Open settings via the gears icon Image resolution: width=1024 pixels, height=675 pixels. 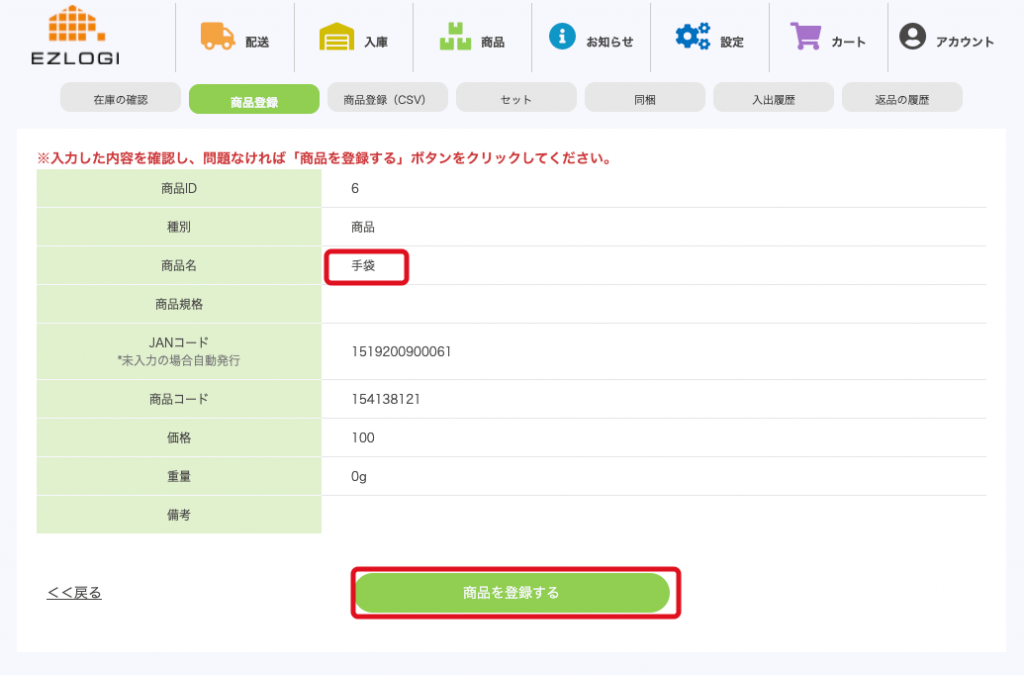pyautogui.click(x=692, y=37)
